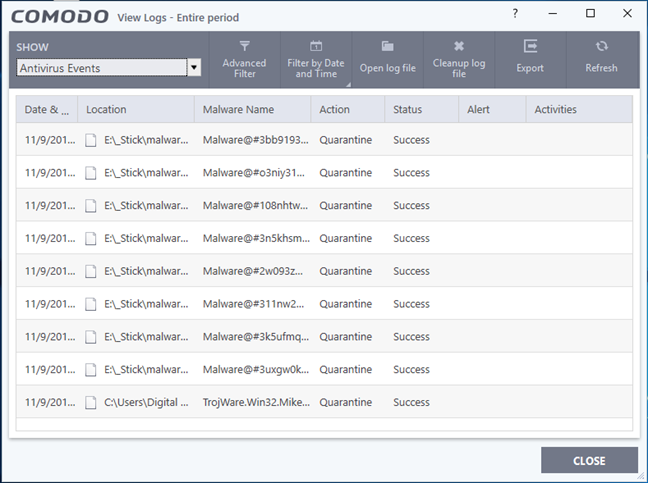Click location cell in Malware@#3bb9193 row

click(x=146, y=140)
